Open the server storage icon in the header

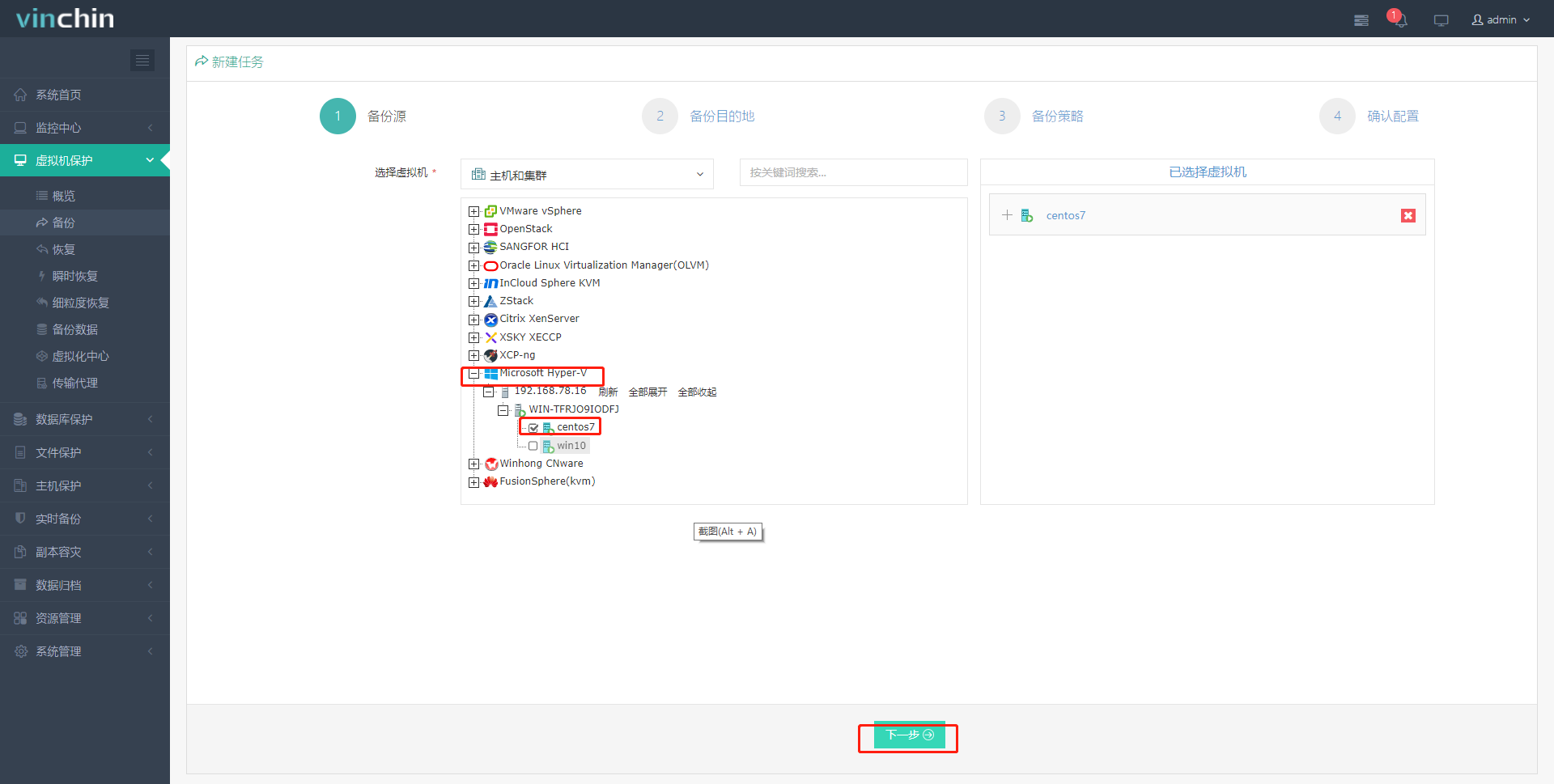(1361, 20)
